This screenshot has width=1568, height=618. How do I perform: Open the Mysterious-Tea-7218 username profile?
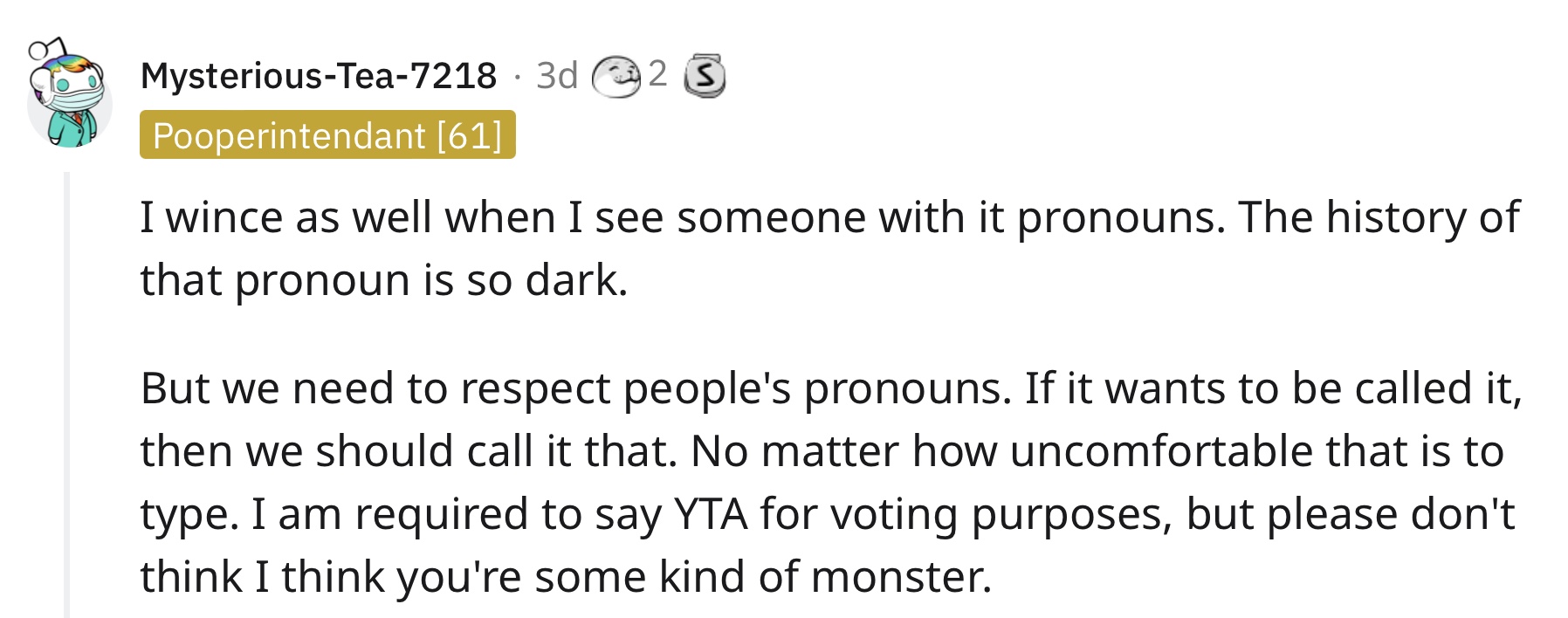pyautogui.click(x=319, y=76)
